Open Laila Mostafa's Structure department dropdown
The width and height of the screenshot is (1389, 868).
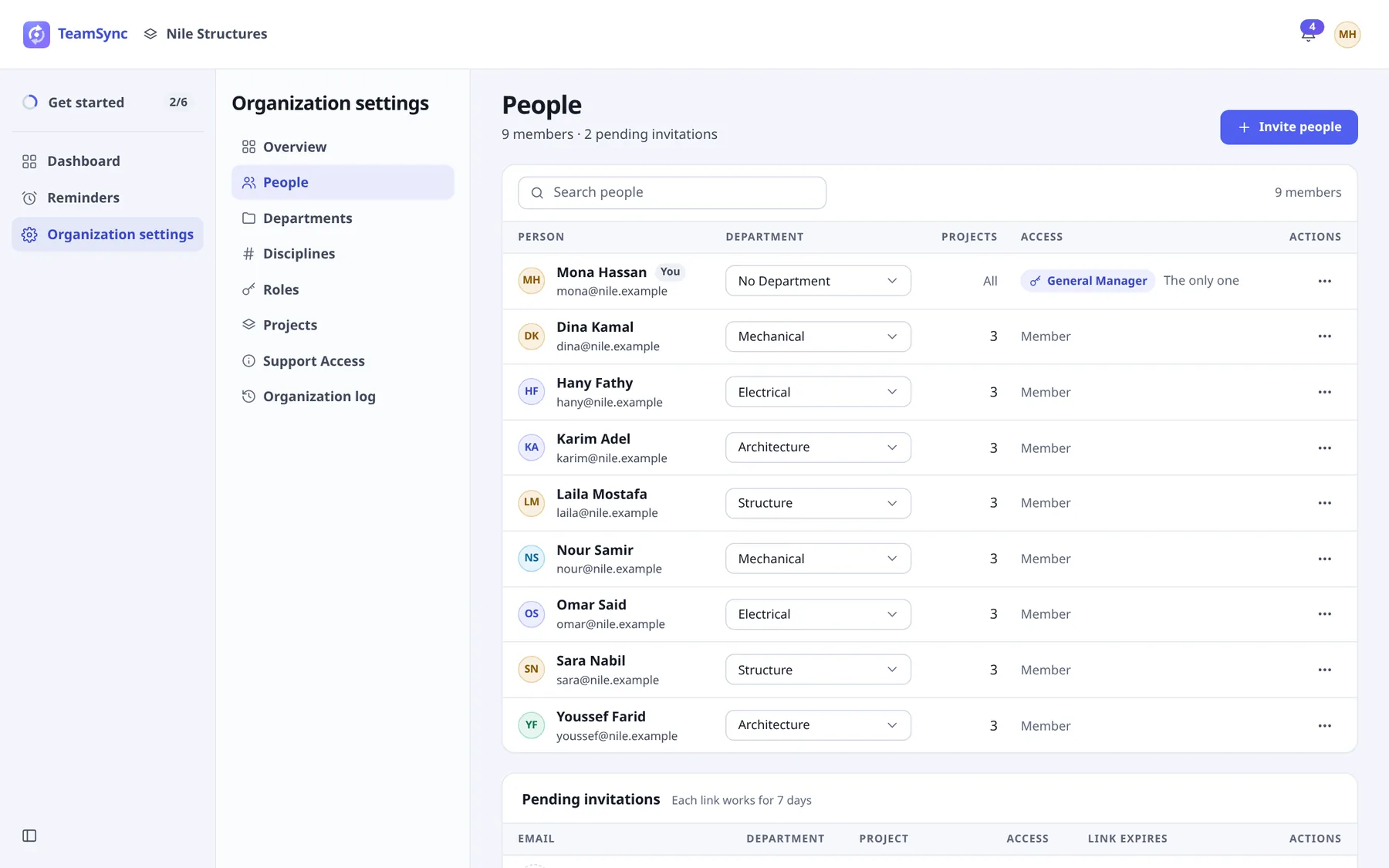pos(818,503)
